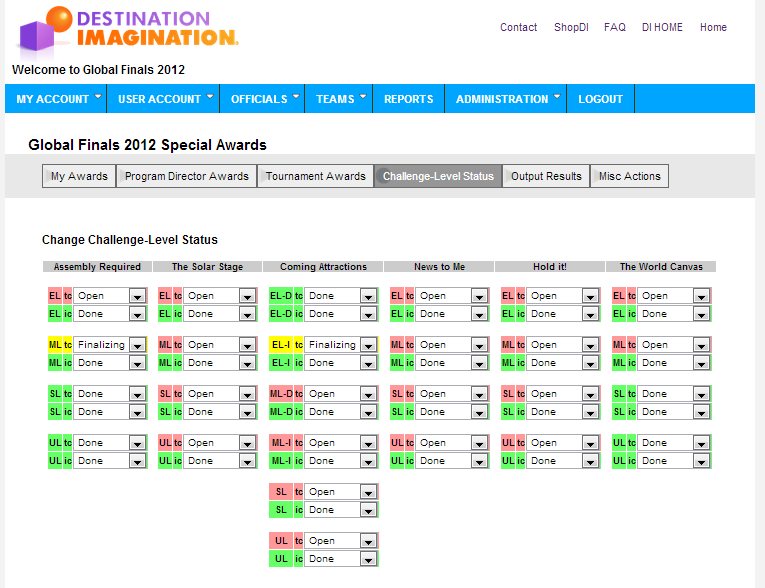Open News to Me ML tc dropdown
This screenshot has width=765, height=588.
pos(452,345)
